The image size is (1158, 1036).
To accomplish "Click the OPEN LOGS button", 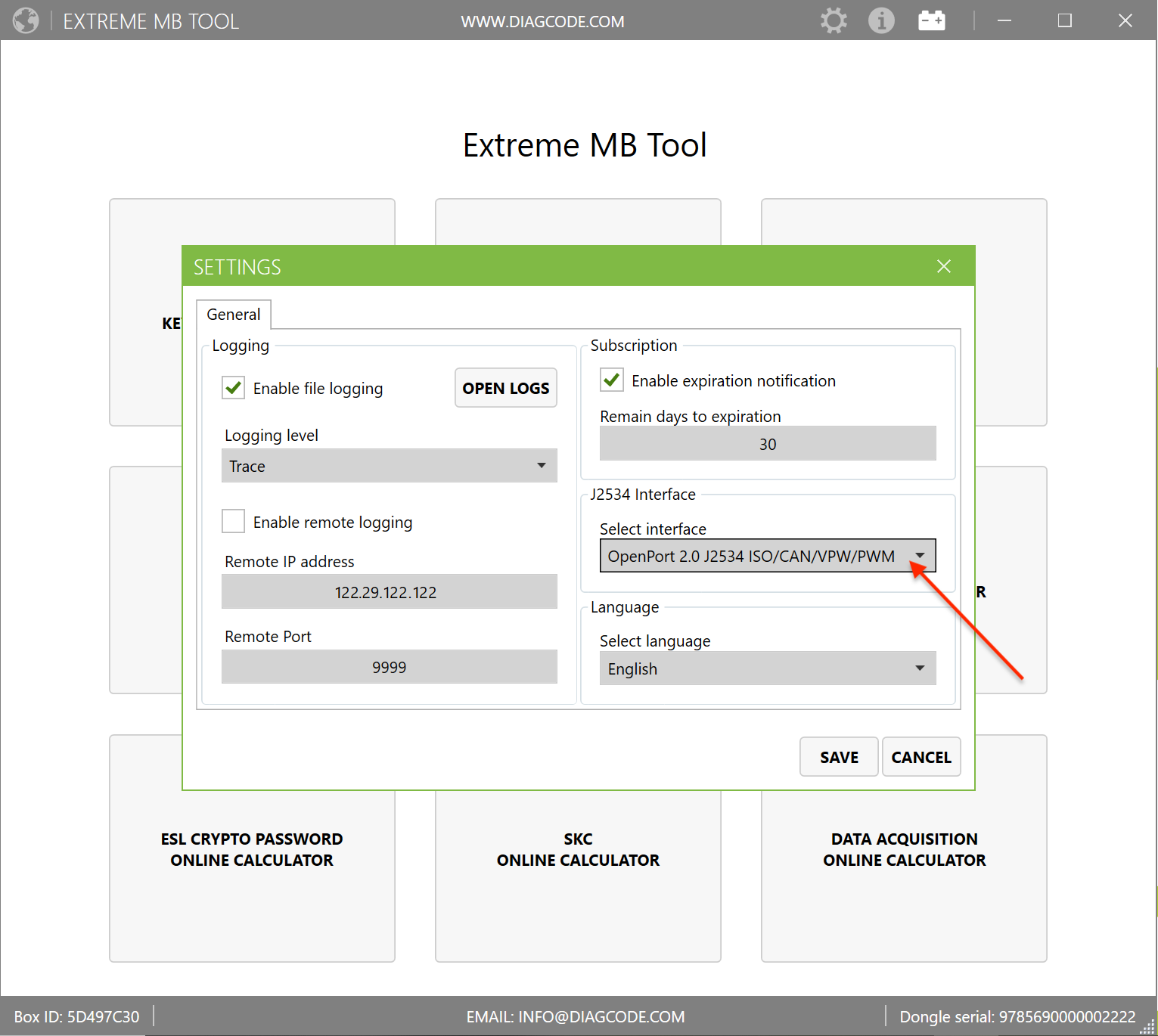I will click(x=506, y=388).
